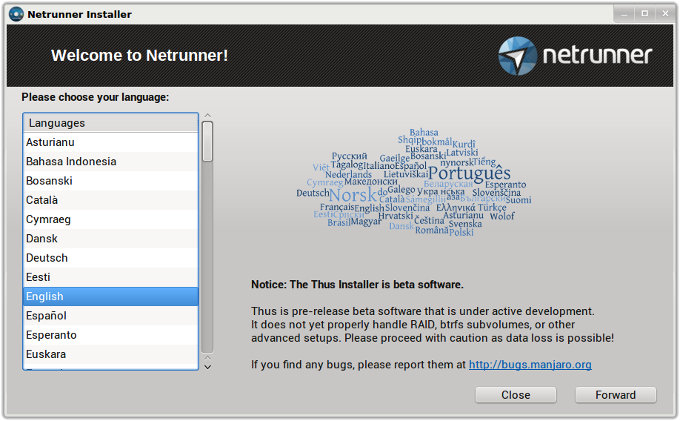680x421 pixels.
Task: Click the Languages column header
Action: click(x=111, y=123)
